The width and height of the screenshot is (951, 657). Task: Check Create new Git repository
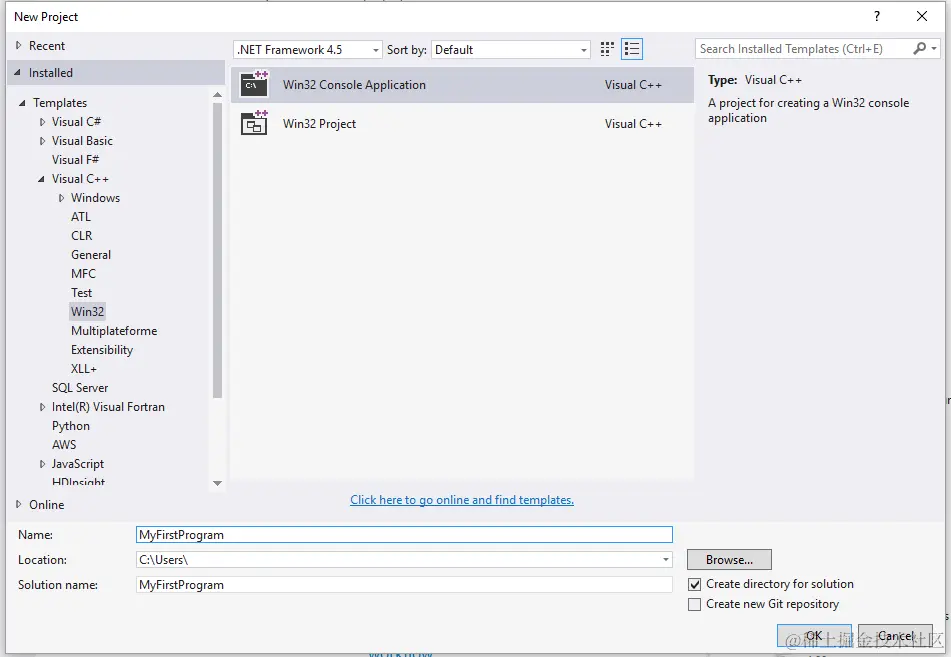click(694, 604)
